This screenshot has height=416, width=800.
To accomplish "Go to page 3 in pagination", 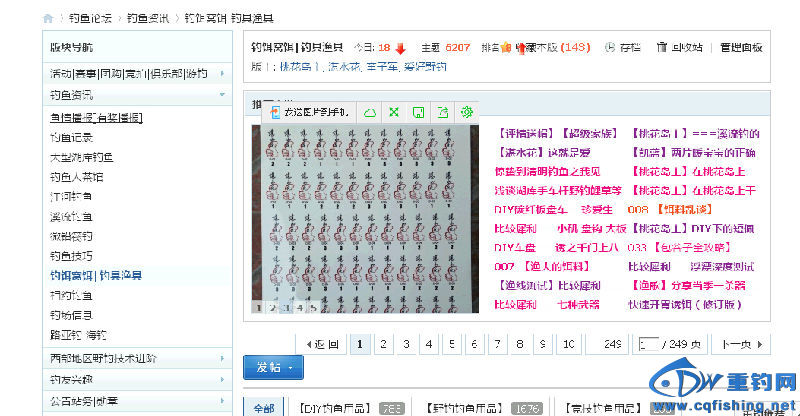I will 406,345.
